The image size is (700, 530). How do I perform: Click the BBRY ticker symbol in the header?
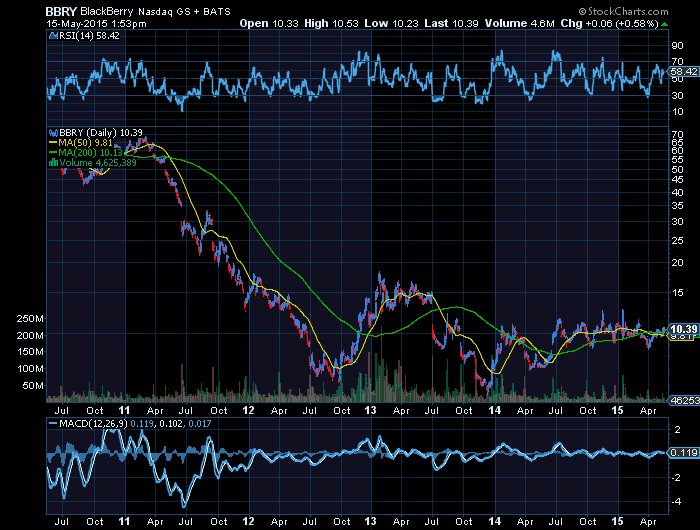point(62,11)
